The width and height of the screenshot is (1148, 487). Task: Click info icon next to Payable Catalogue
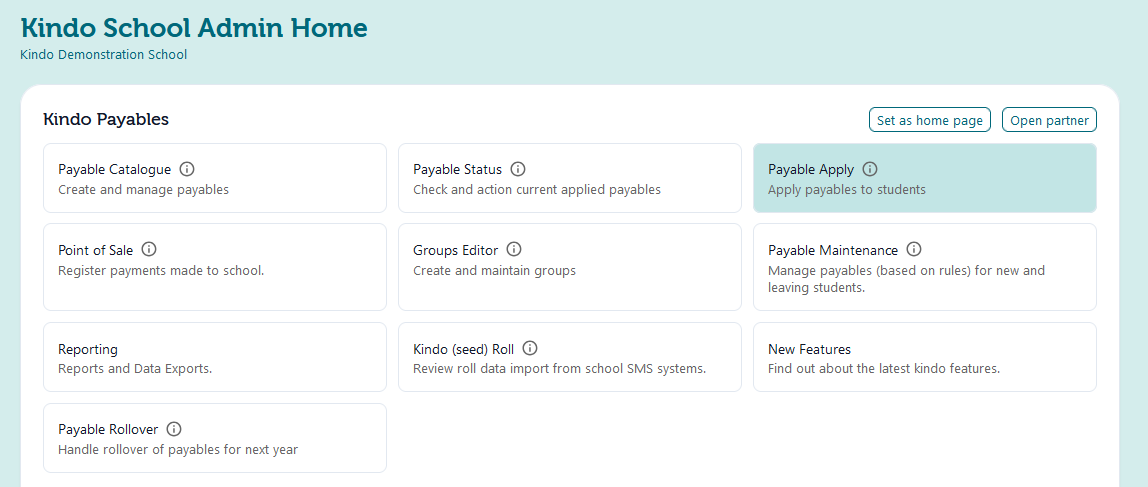pos(187,169)
